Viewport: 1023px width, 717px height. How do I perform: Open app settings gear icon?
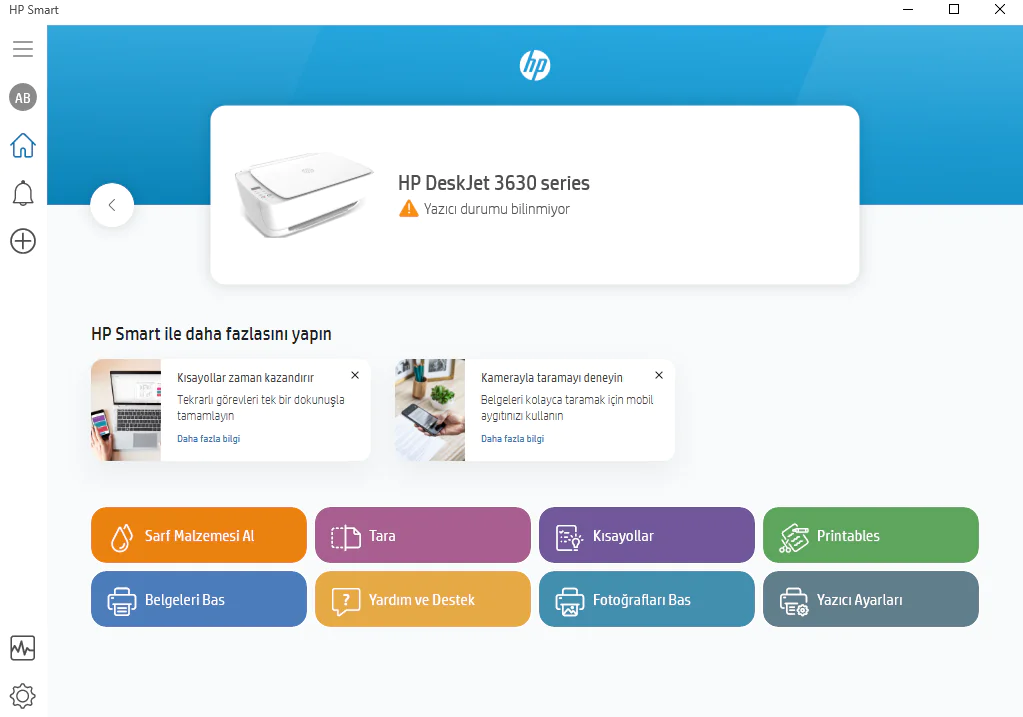[x=23, y=696]
